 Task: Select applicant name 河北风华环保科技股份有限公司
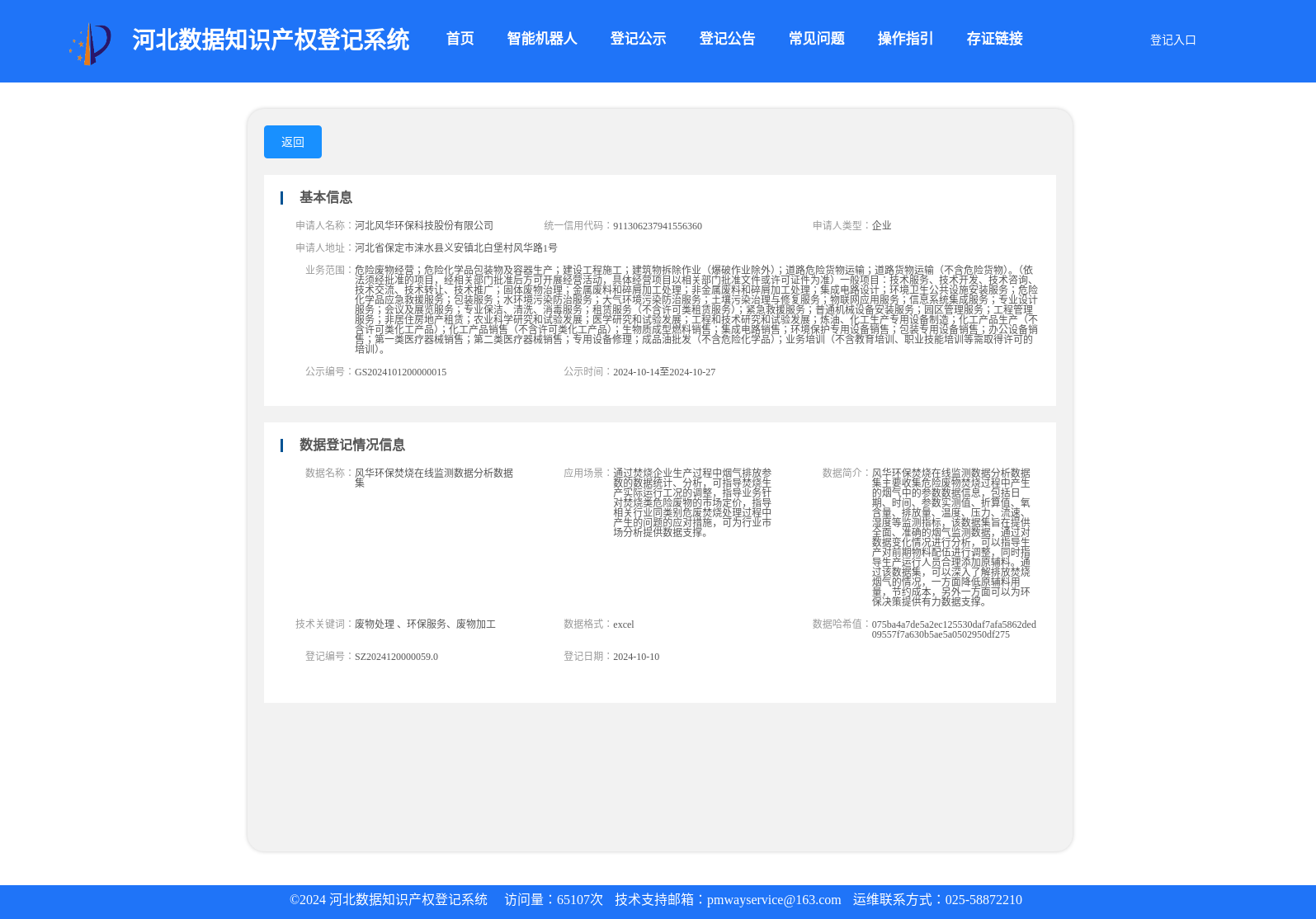[424, 225]
